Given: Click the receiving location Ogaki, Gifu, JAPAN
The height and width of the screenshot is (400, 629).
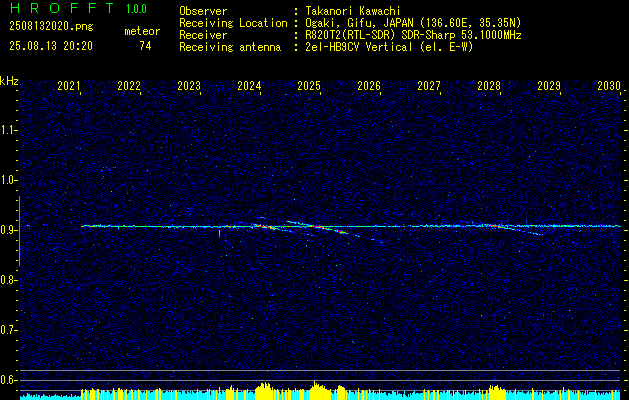Looking at the screenshot, I should [358, 24].
